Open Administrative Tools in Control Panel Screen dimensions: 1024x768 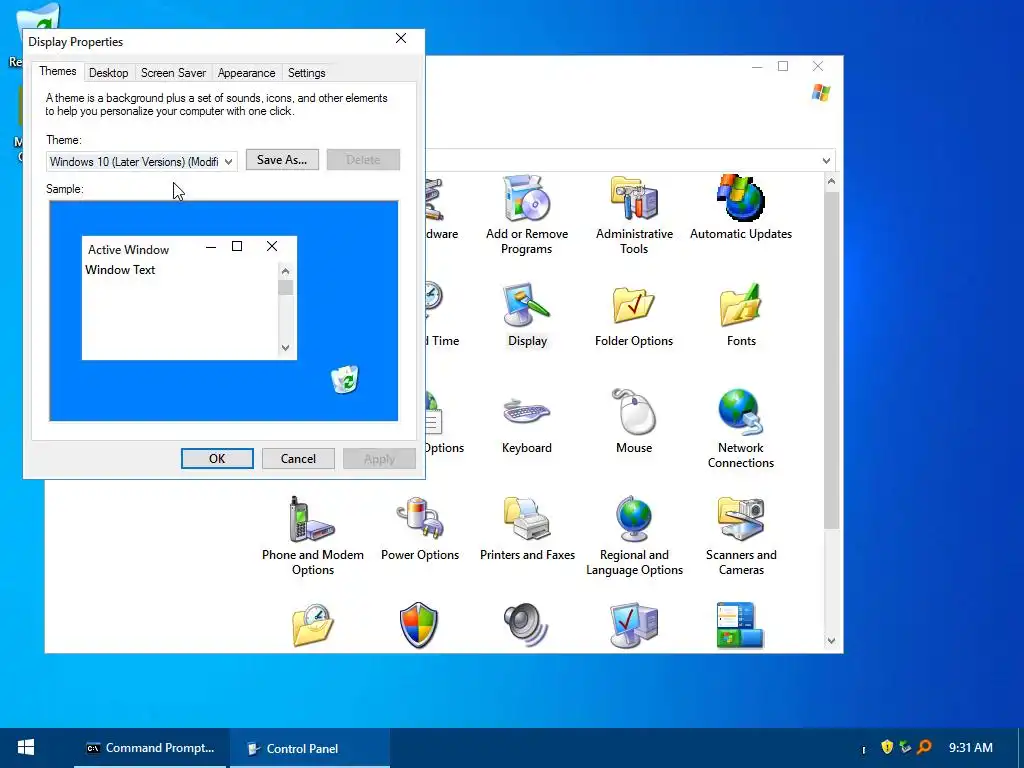[634, 216]
